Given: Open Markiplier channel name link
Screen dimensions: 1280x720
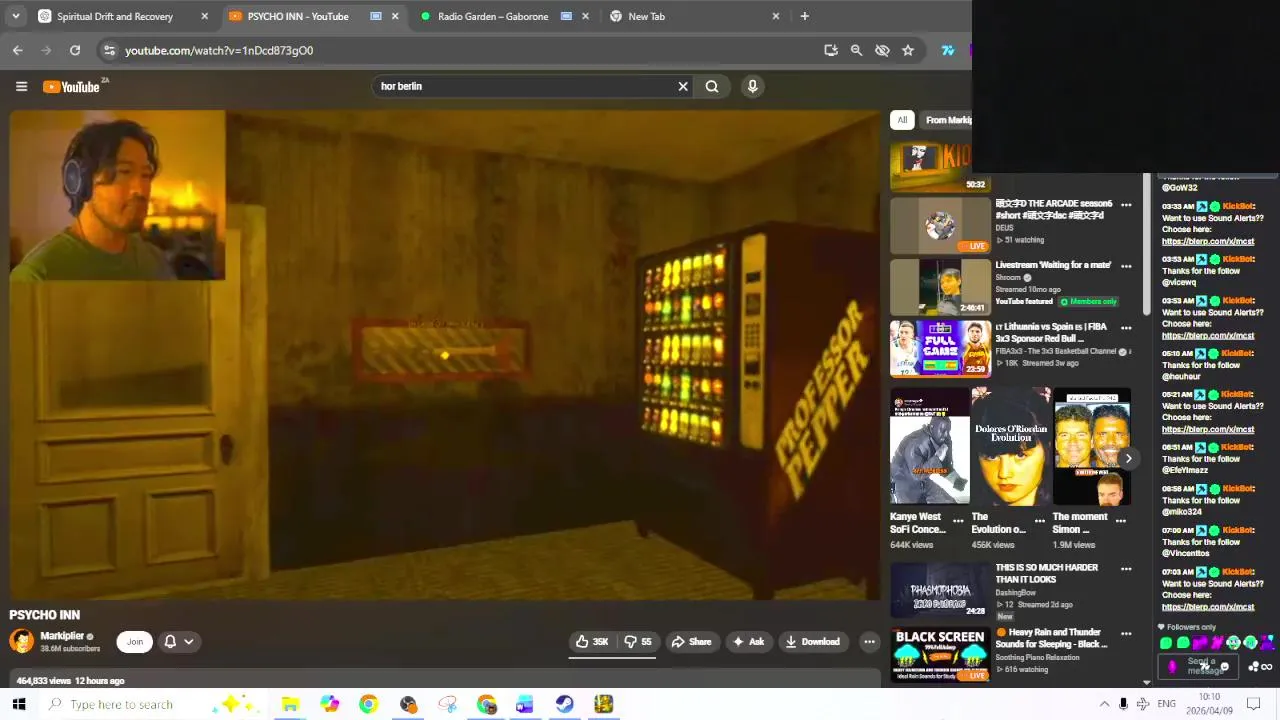Looking at the screenshot, I should click(x=62, y=636).
